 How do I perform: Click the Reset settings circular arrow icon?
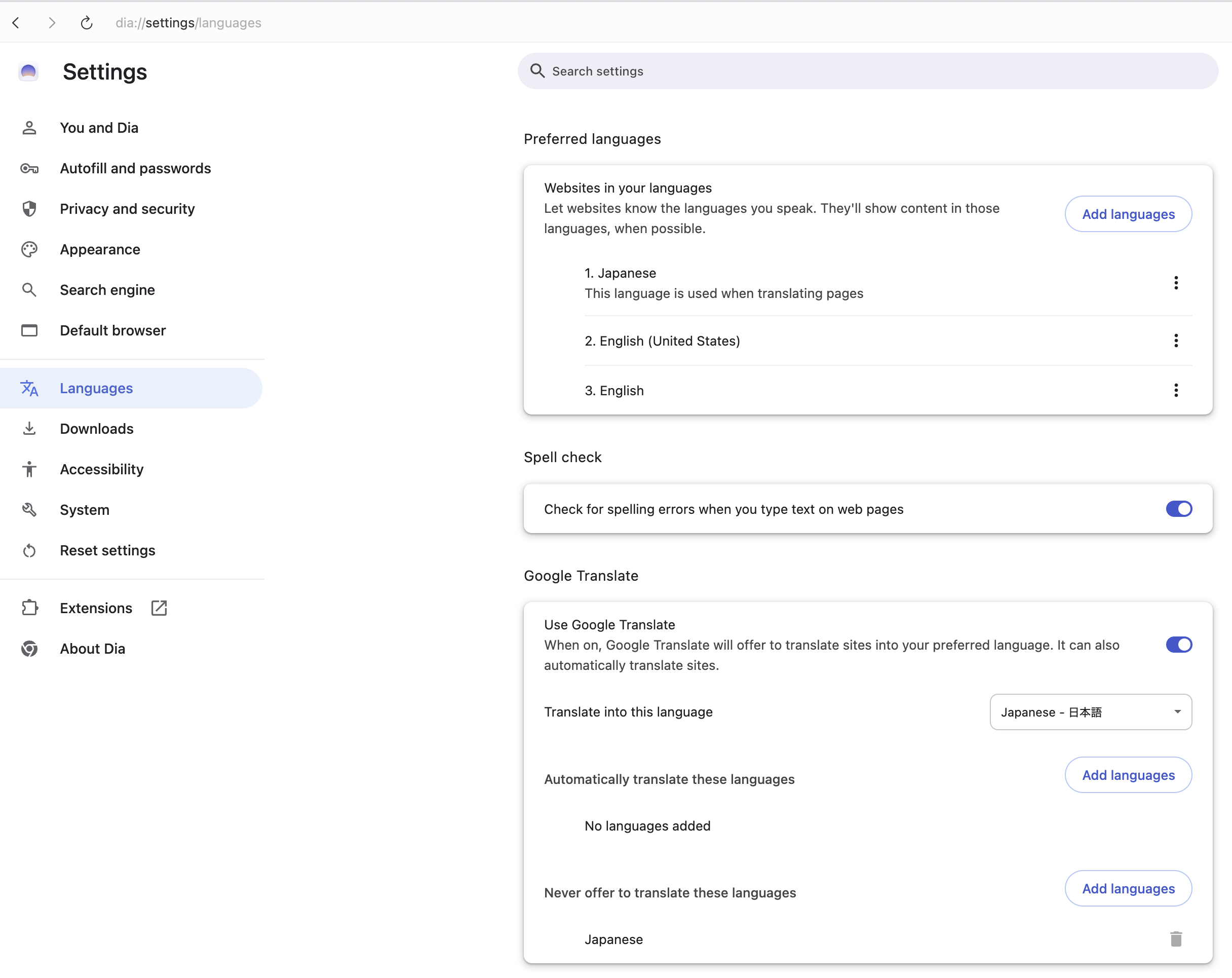click(29, 550)
